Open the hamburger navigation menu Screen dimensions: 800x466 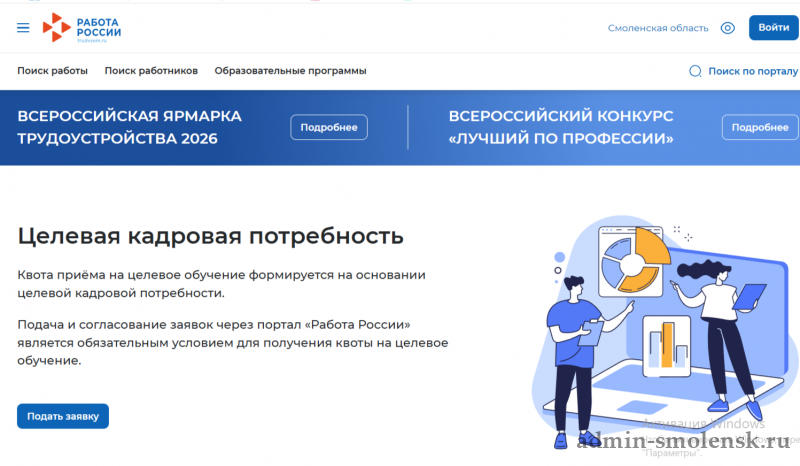24,28
